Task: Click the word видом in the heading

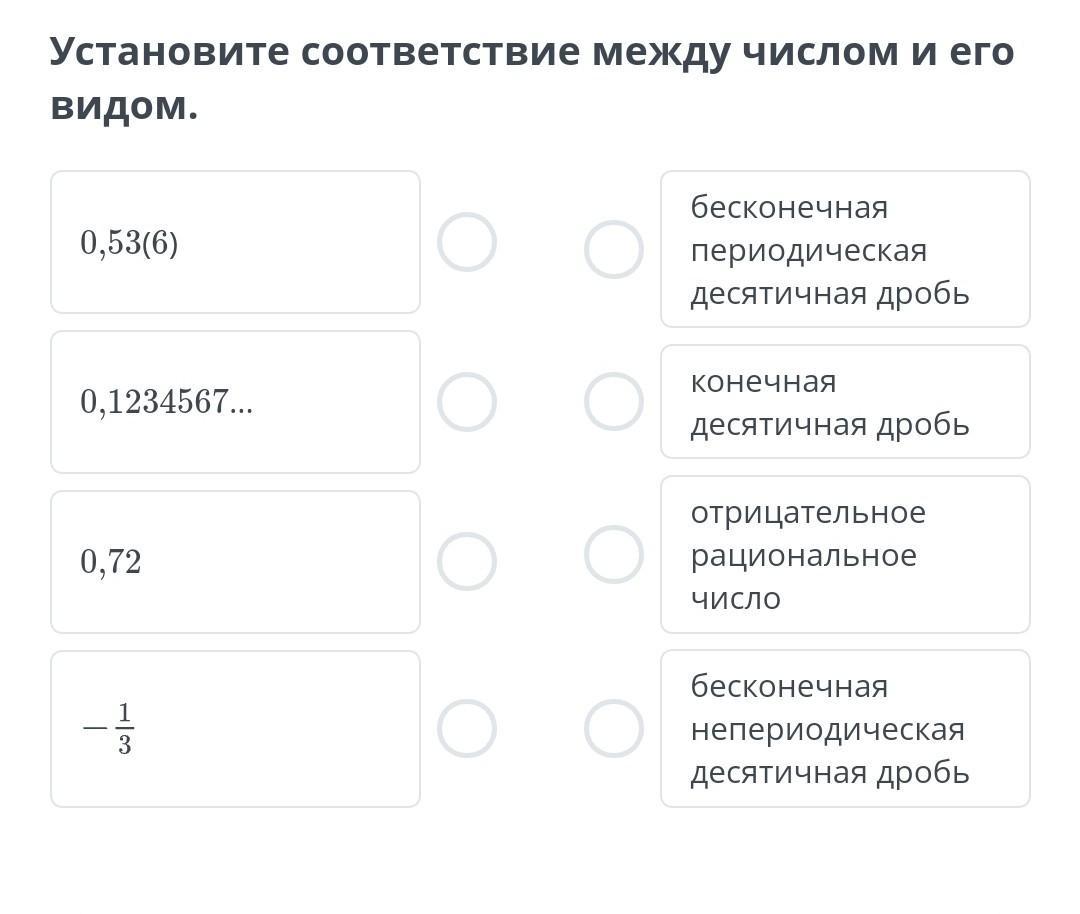Action: coord(118,105)
